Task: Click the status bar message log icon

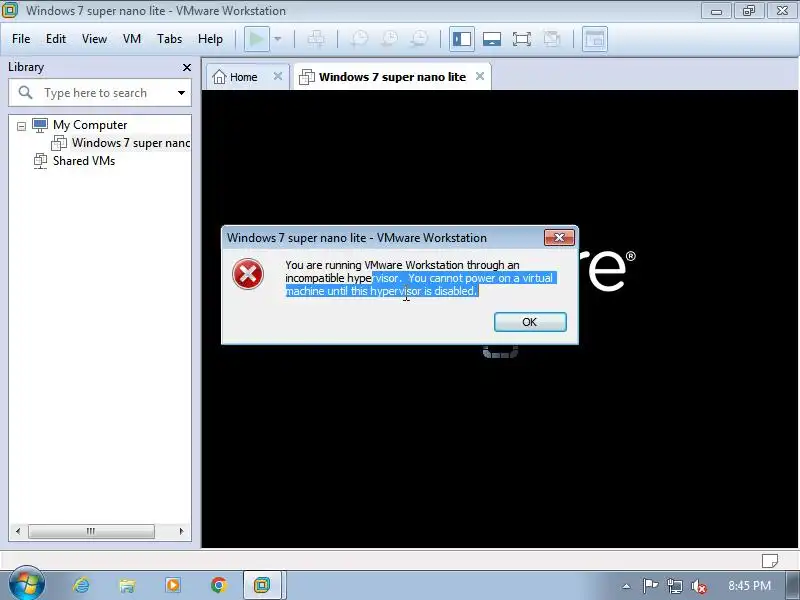Action: point(769,561)
